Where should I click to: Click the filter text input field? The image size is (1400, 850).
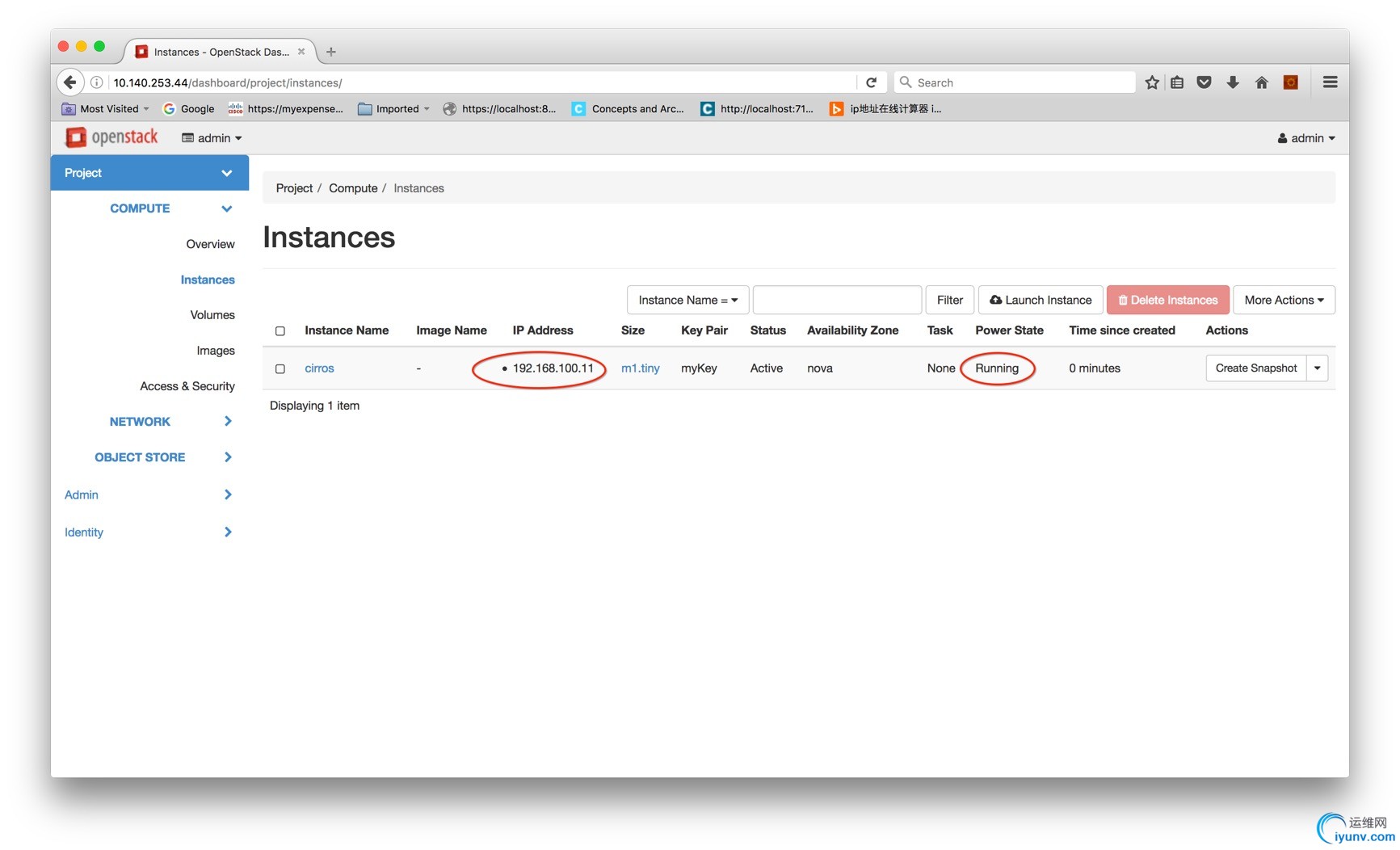click(837, 300)
